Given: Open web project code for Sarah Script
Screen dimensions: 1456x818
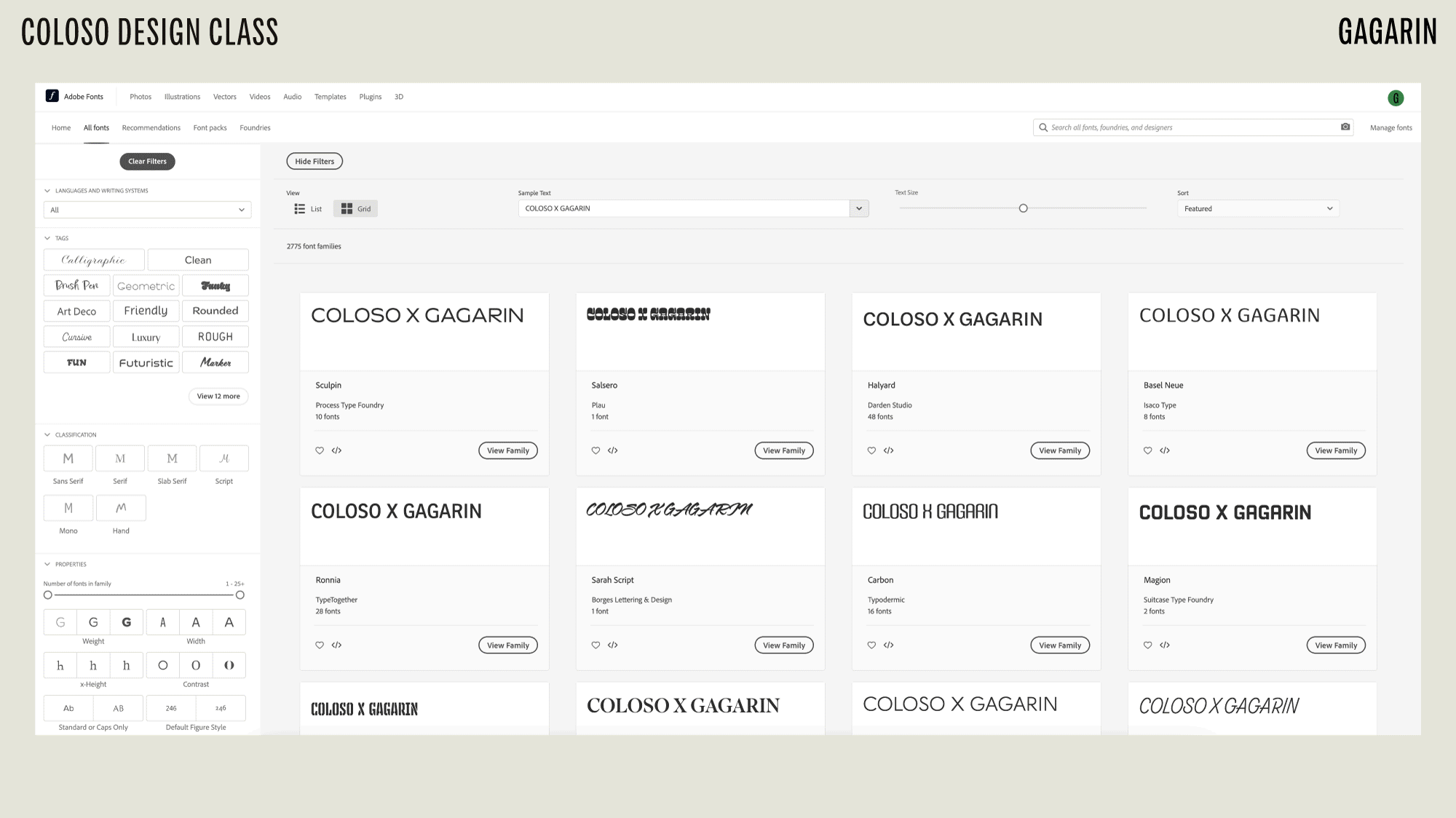Looking at the screenshot, I should pos(613,645).
